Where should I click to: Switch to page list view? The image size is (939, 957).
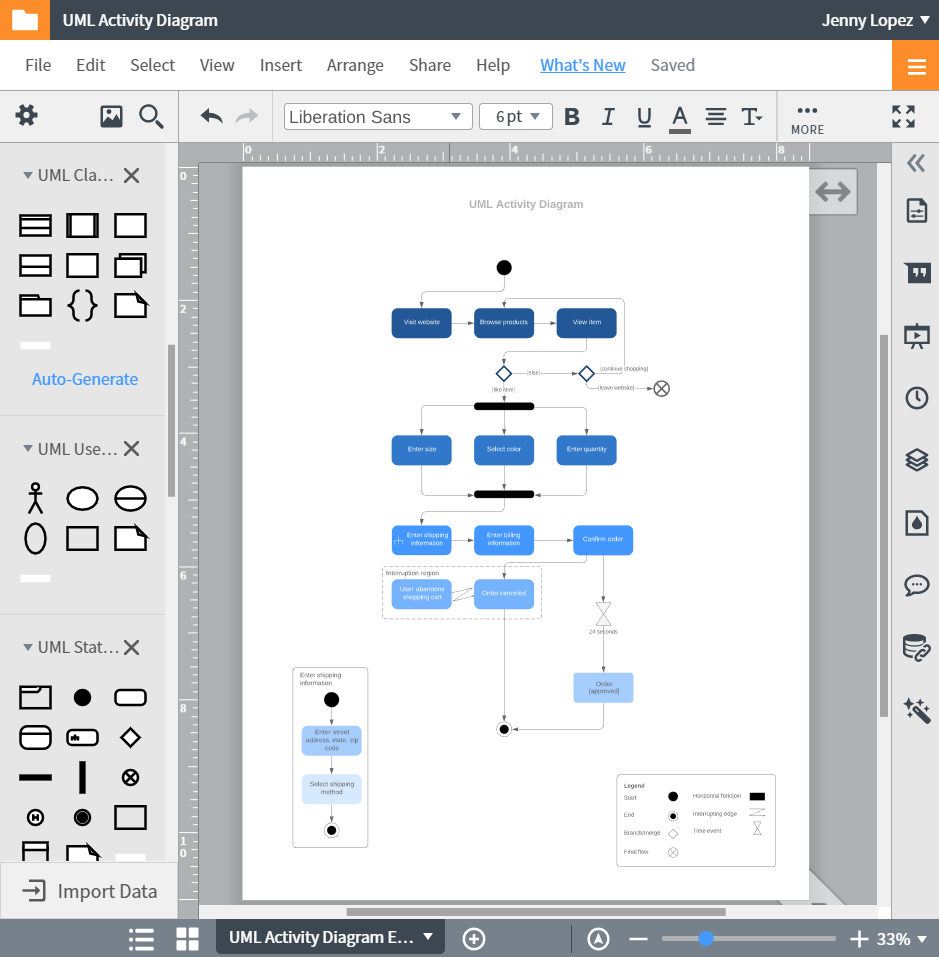142,939
